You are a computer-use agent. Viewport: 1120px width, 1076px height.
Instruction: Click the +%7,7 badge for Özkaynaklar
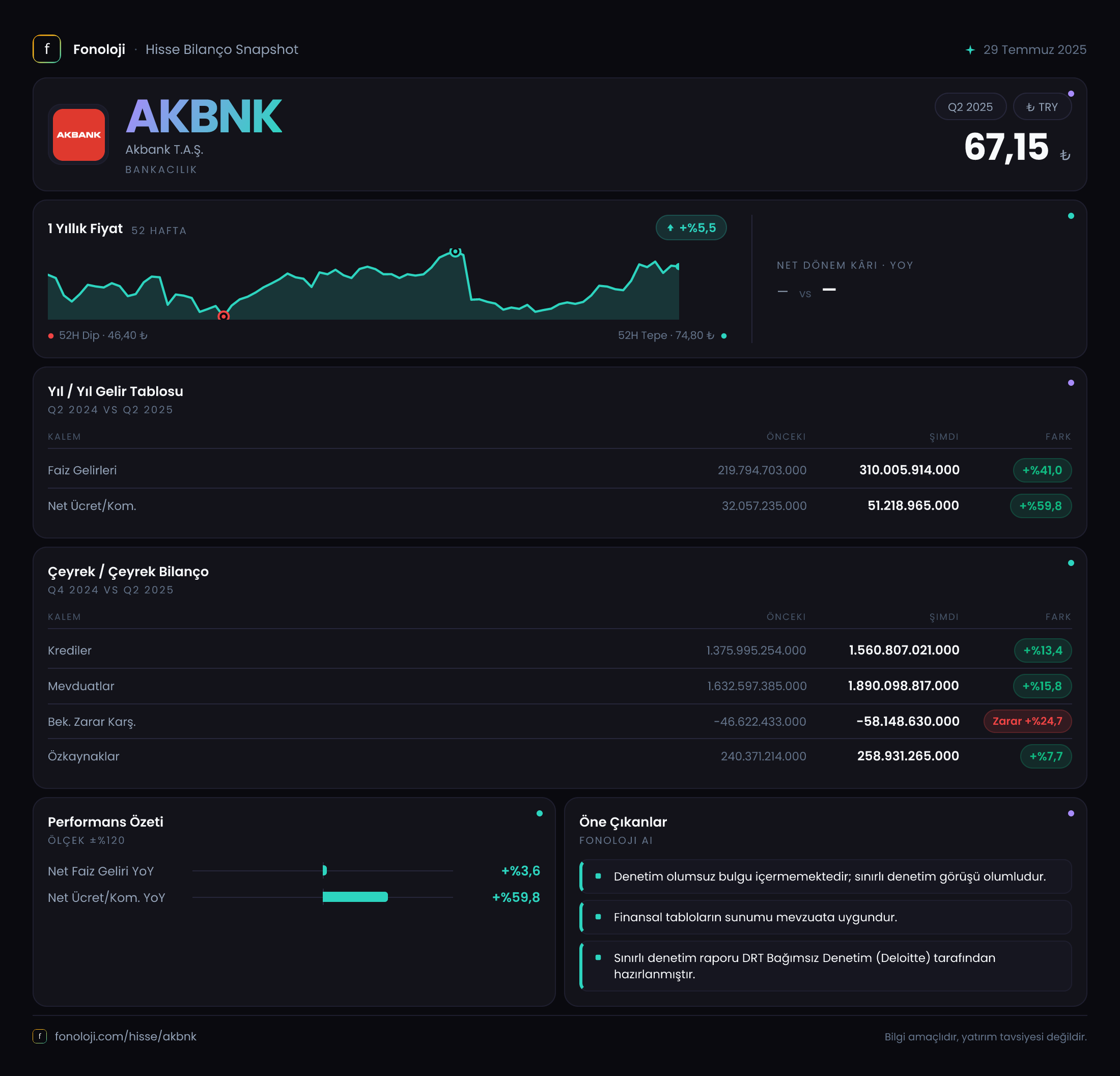pos(1046,756)
